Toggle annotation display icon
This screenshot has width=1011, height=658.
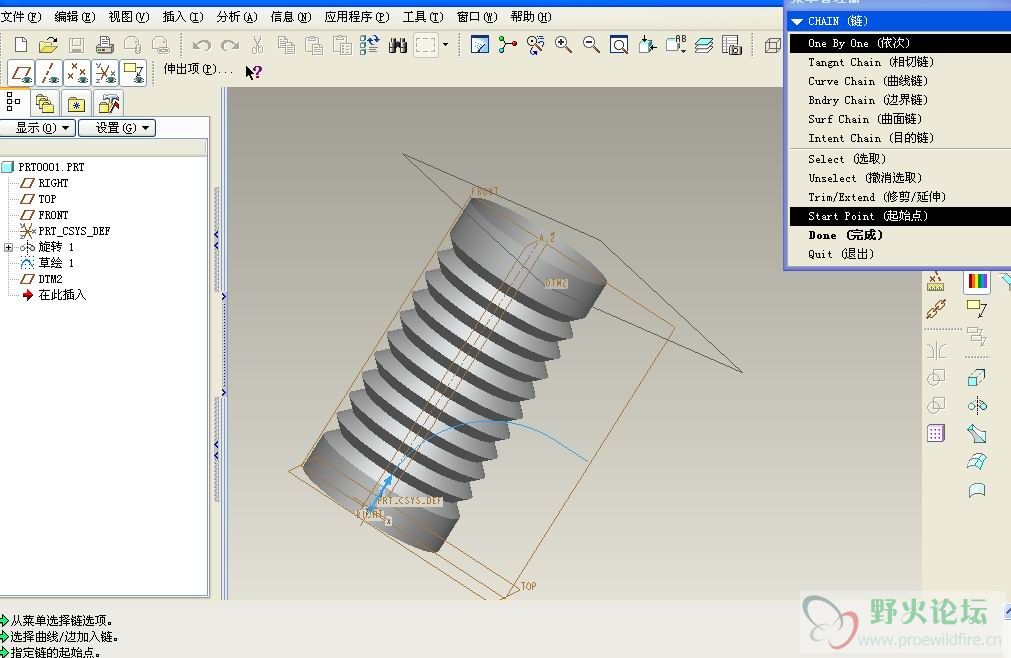133,73
